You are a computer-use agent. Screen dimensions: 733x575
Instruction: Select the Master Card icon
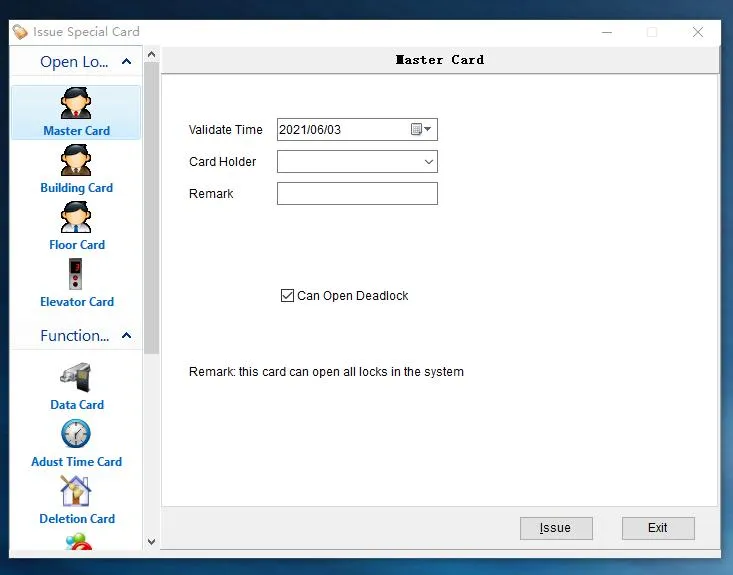pyautogui.click(x=76, y=104)
